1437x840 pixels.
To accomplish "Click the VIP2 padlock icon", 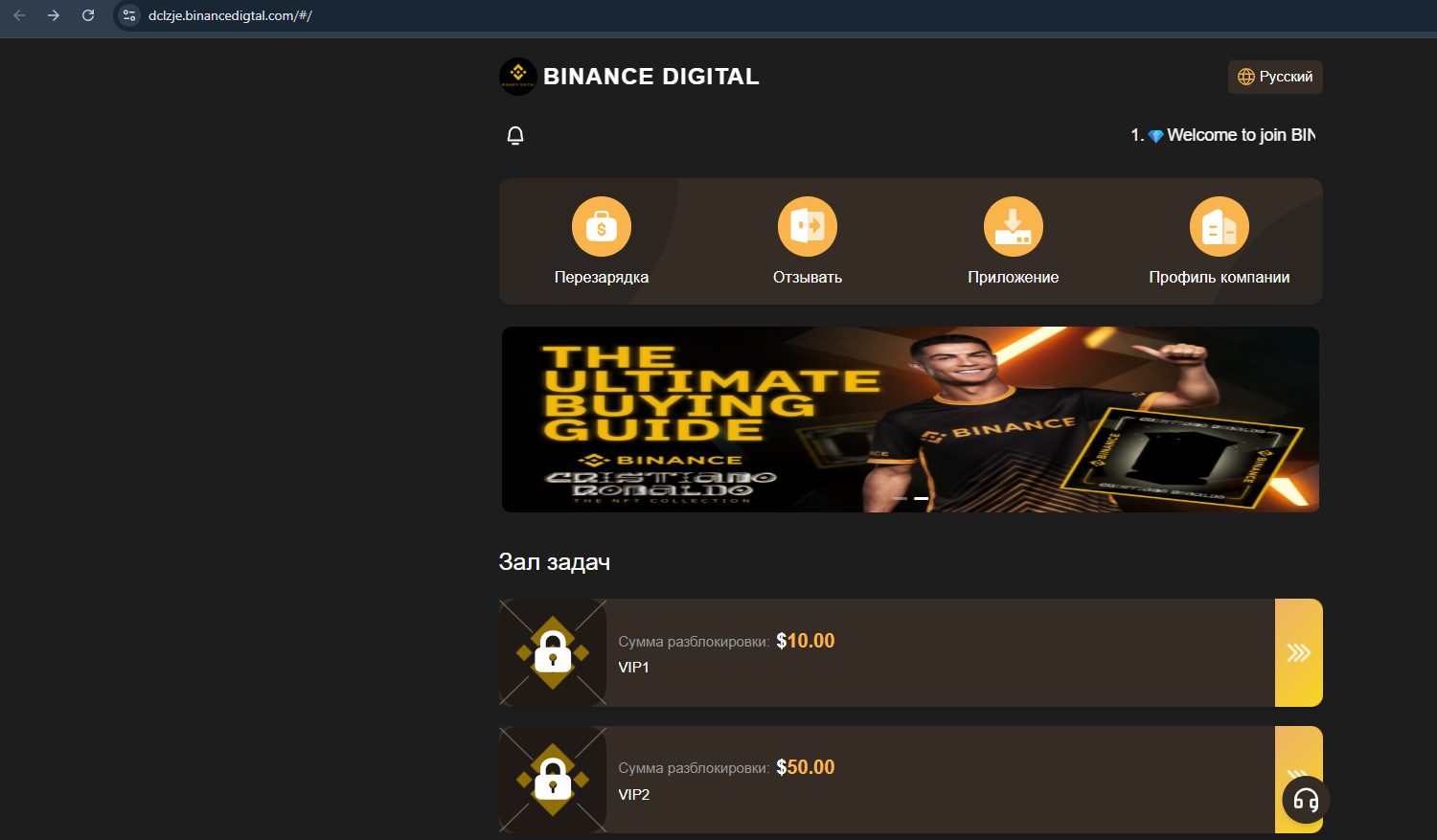I will click(553, 780).
